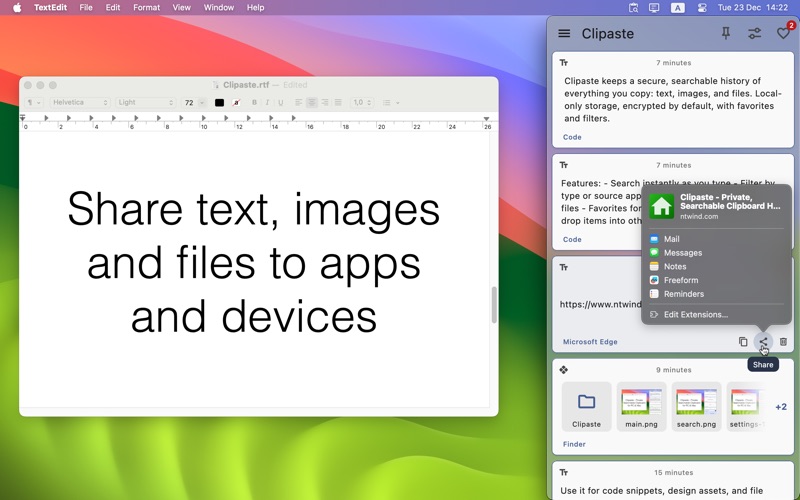
Task: Click the Finder source label
Action: (x=574, y=444)
